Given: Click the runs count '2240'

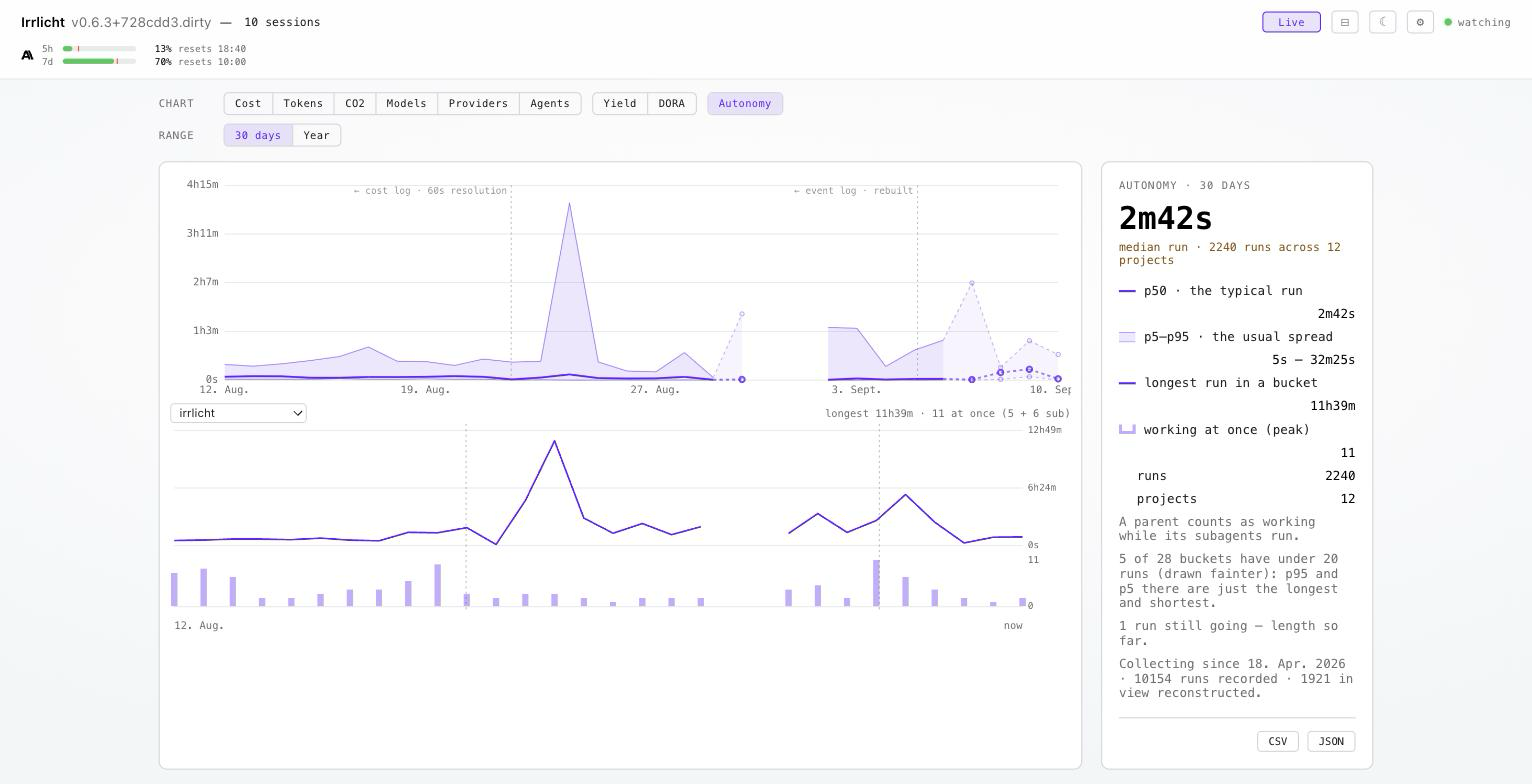Looking at the screenshot, I should pos(1340,476).
